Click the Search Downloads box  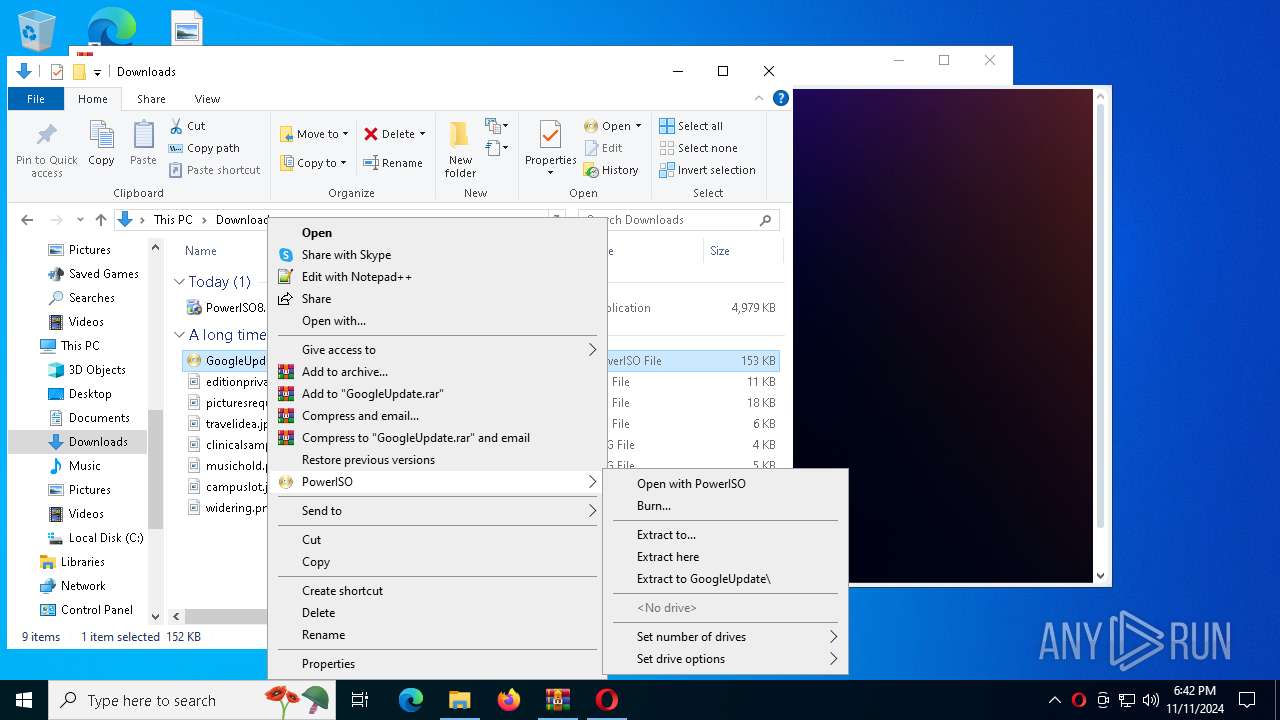tap(679, 220)
